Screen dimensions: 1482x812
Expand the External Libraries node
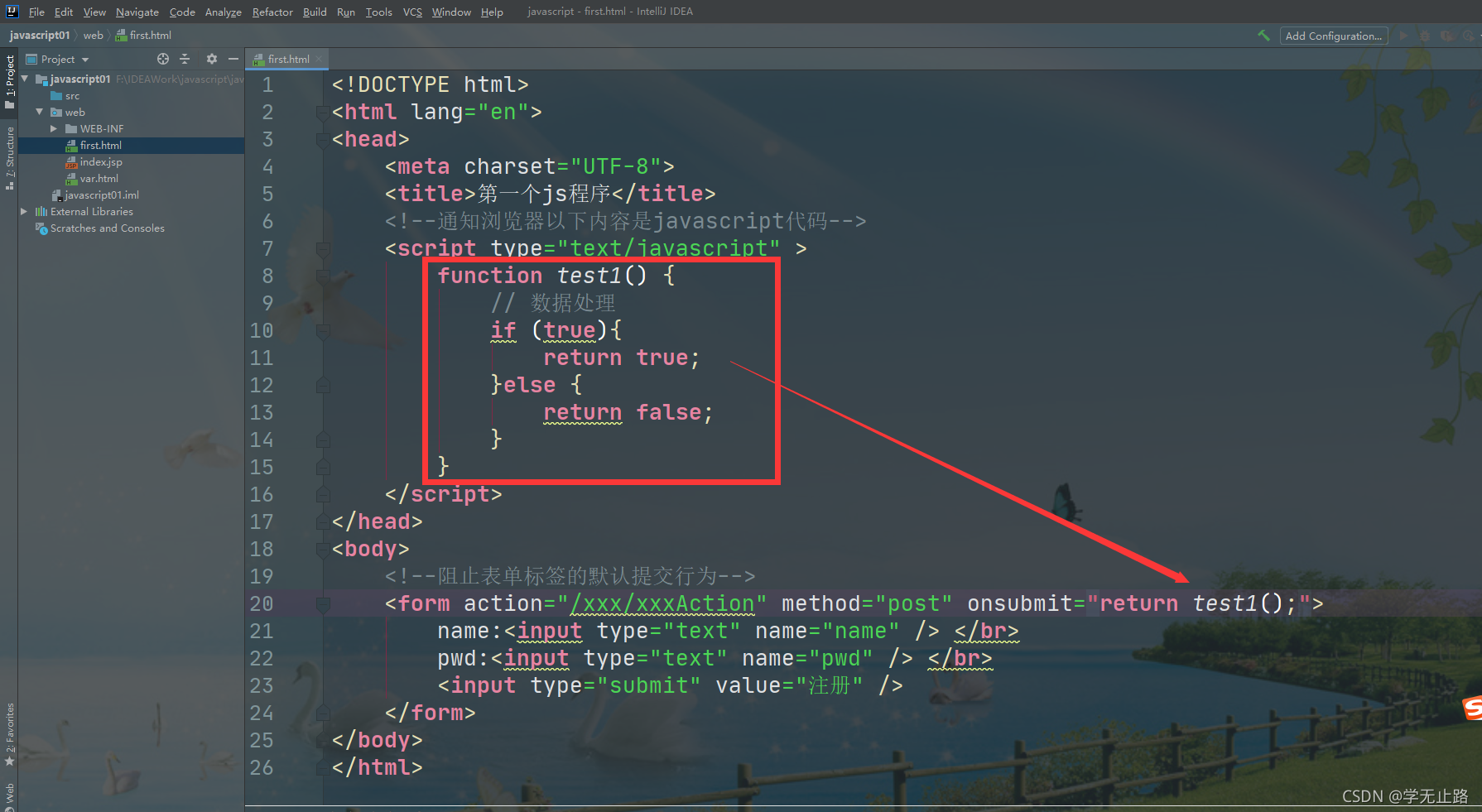[x=25, y=212]
